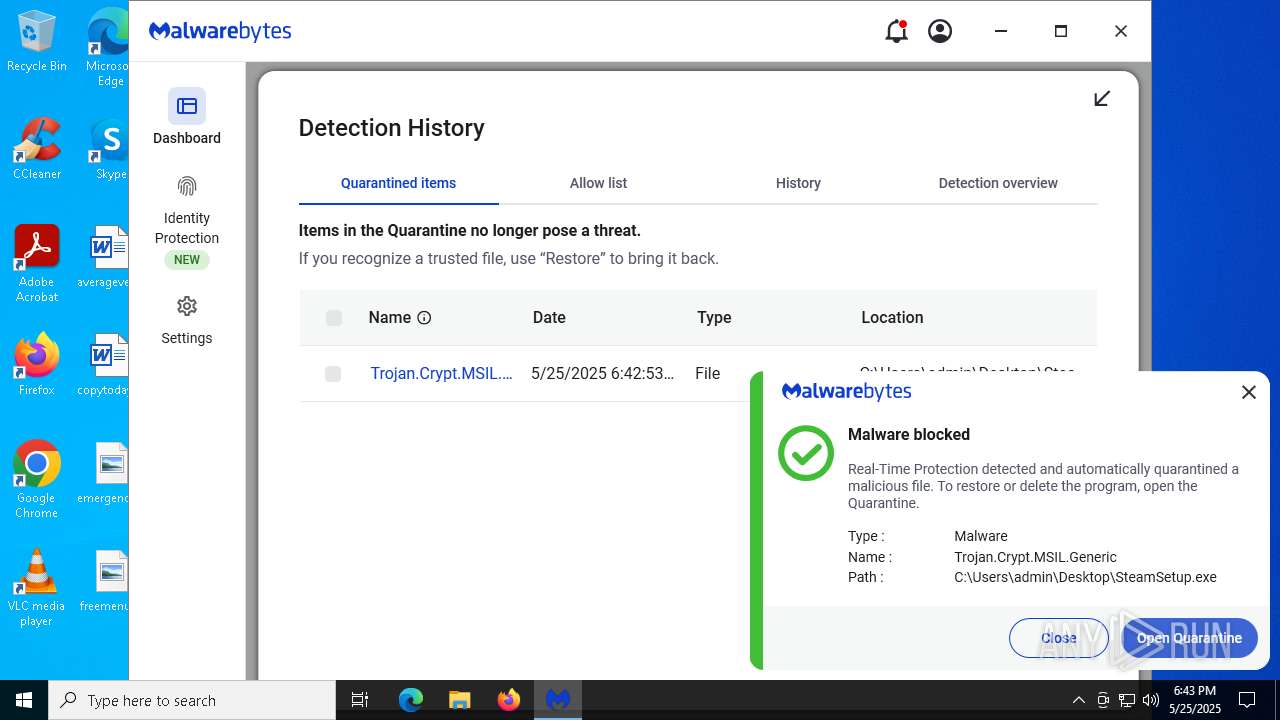Open File Explorer from taskbar
1280x720 pixels.
point(459,700)
